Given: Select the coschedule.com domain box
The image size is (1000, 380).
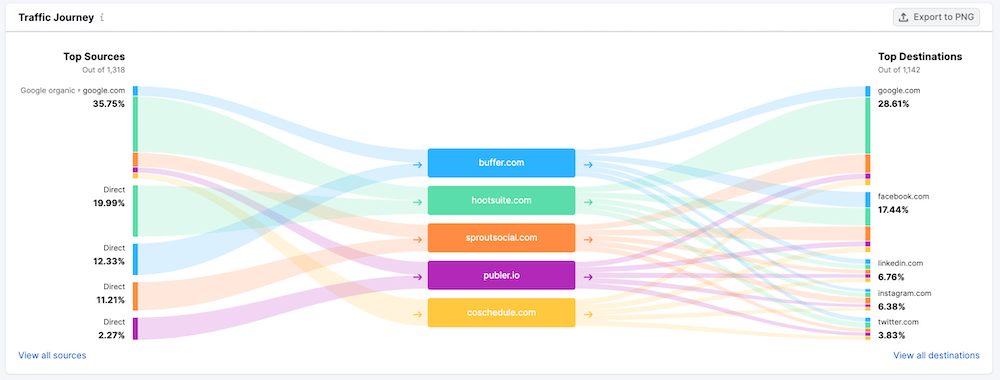Looking at the screenshot, I should point(501,313).
